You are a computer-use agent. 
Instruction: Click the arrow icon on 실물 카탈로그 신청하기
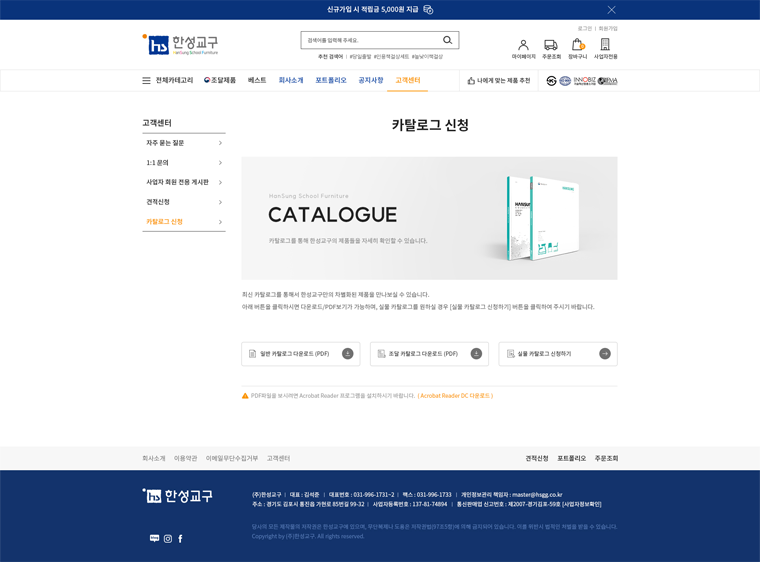pyautogui.click(x=605, y=354)
